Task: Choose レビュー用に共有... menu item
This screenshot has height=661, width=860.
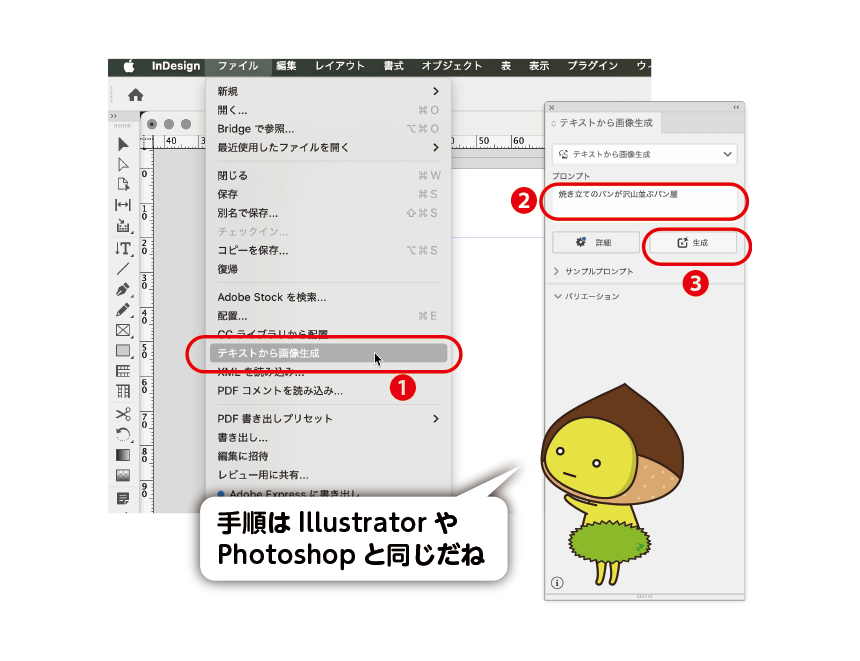Action: 329,475
